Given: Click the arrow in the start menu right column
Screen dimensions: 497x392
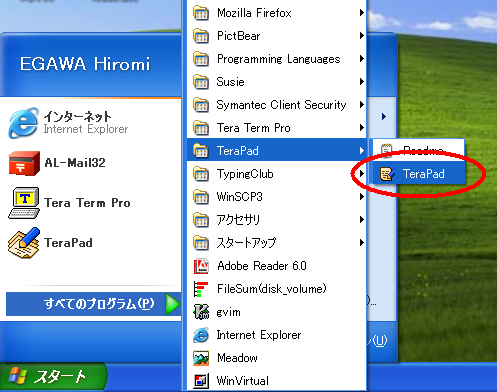Looking at the screenshot, I should click(384, 116).
